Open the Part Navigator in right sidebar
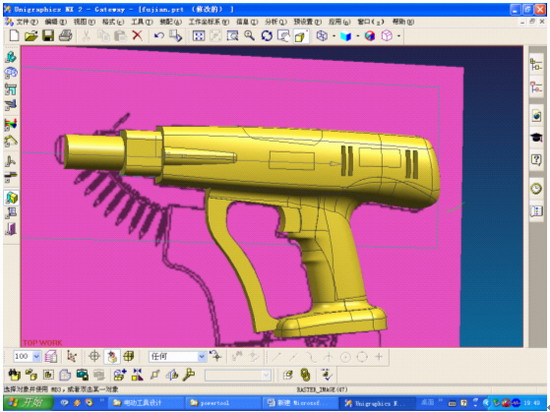The image size is (550, 412). point(536,87)
